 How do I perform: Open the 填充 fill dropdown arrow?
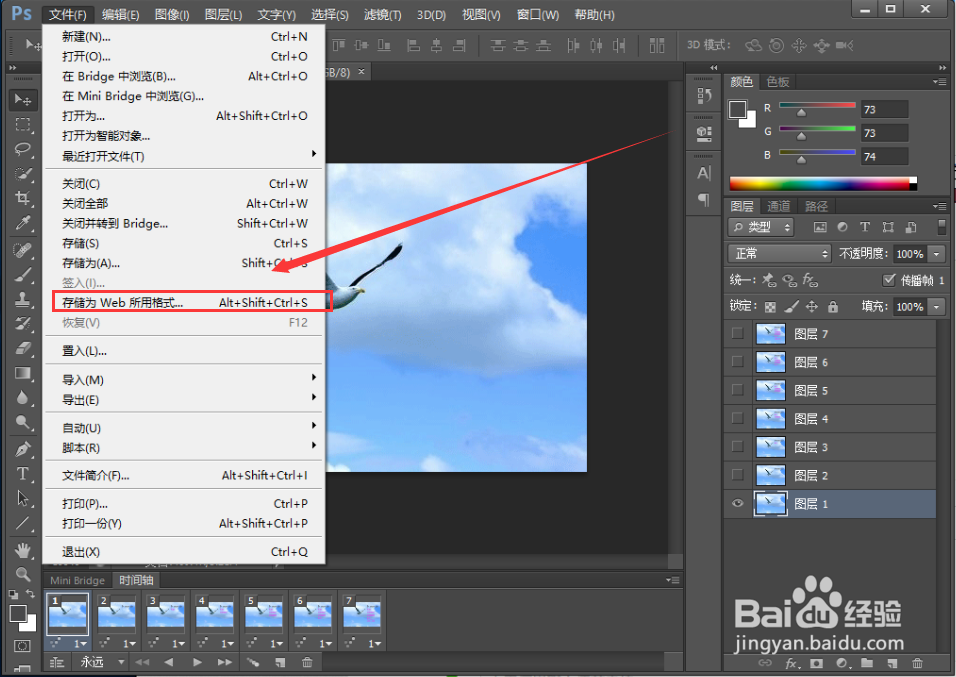click(937, 307)
